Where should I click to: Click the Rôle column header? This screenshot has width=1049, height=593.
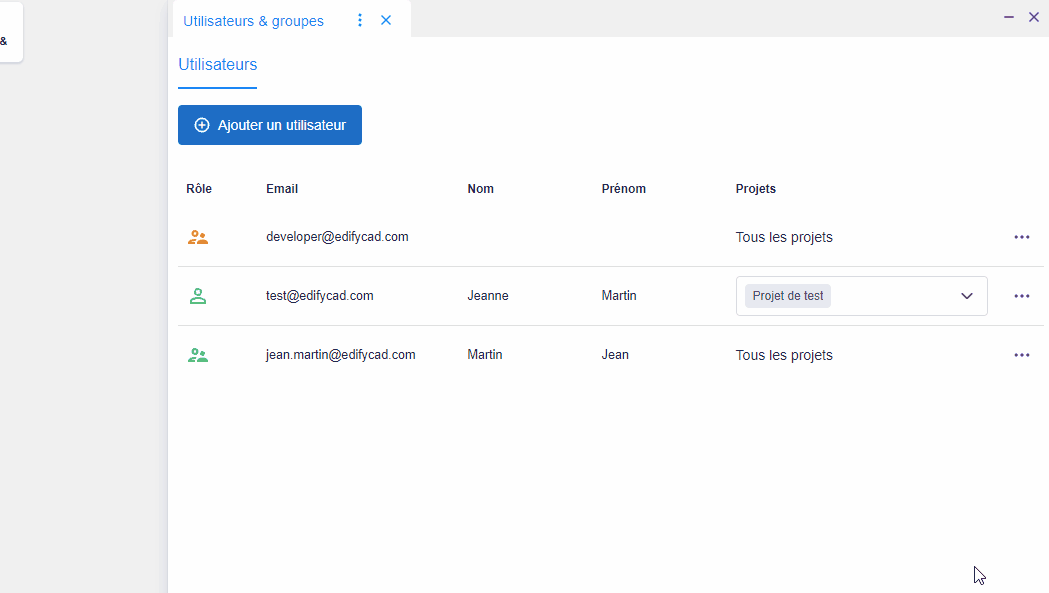click(199, 189)
